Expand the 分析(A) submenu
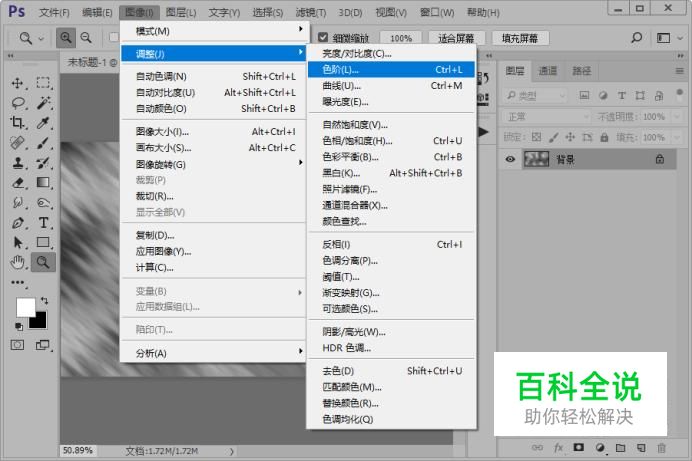Screen dimensions: 692x461 pyautogui.click(x=214, y=353)
